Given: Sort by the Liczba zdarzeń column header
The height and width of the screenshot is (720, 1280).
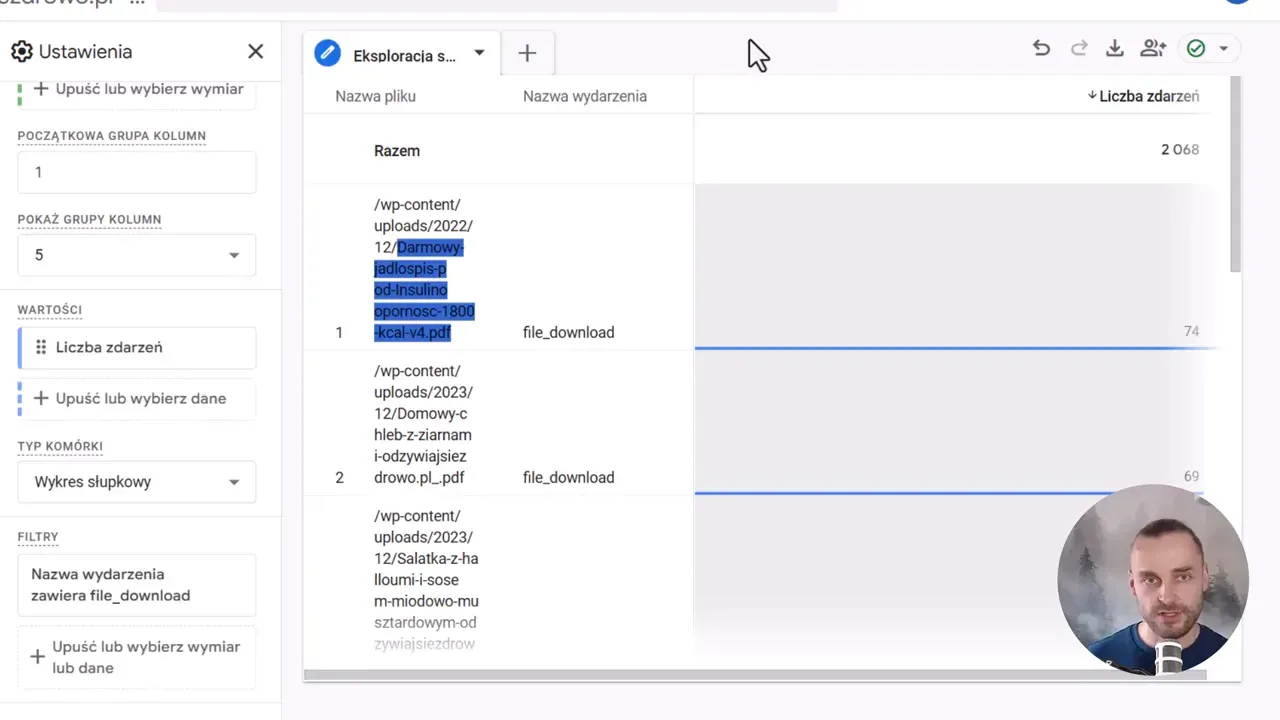Looking at the screenshot, I should [x=1143, y=96].
